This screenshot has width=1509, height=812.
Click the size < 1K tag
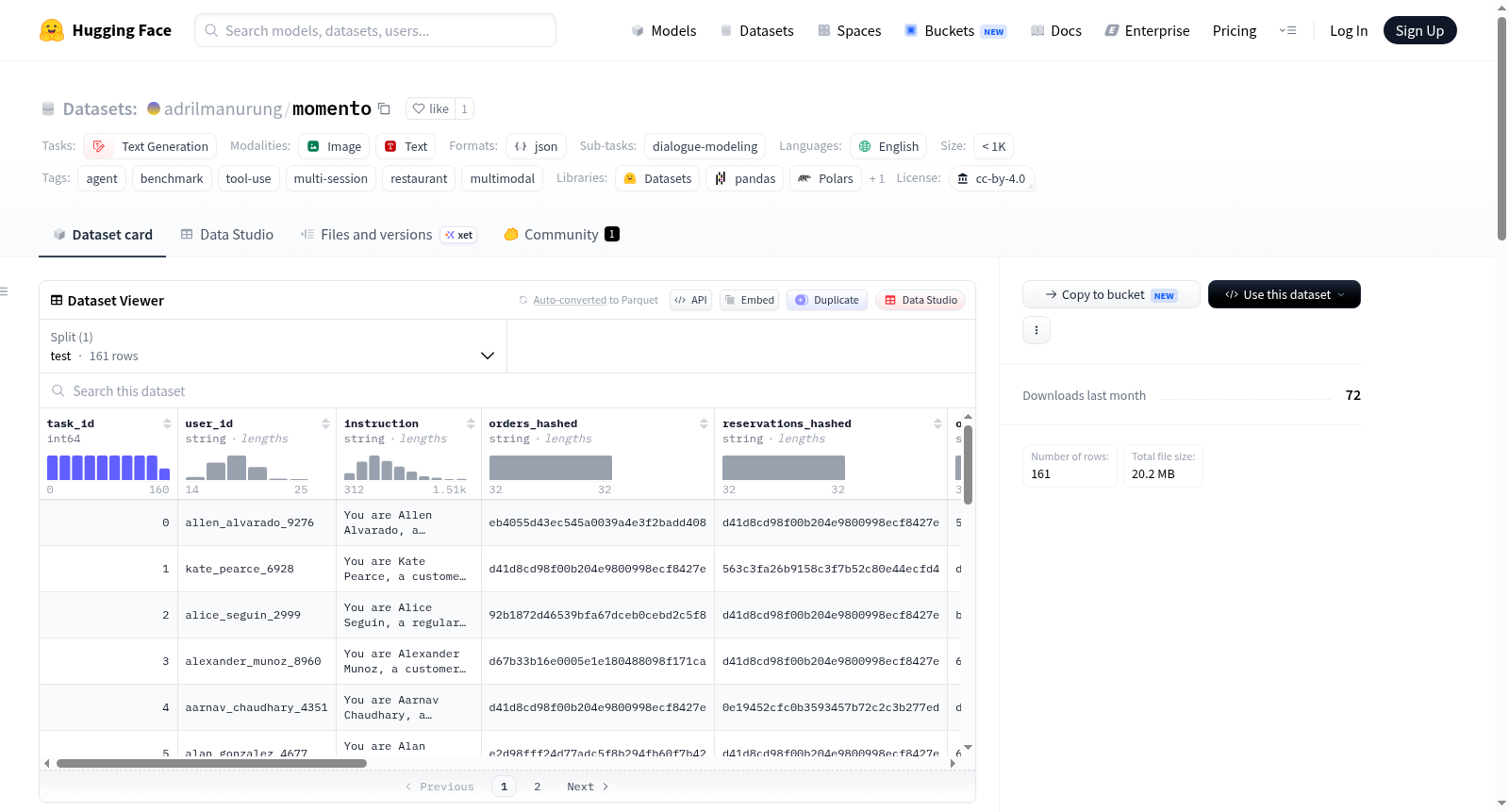point(993,146)
